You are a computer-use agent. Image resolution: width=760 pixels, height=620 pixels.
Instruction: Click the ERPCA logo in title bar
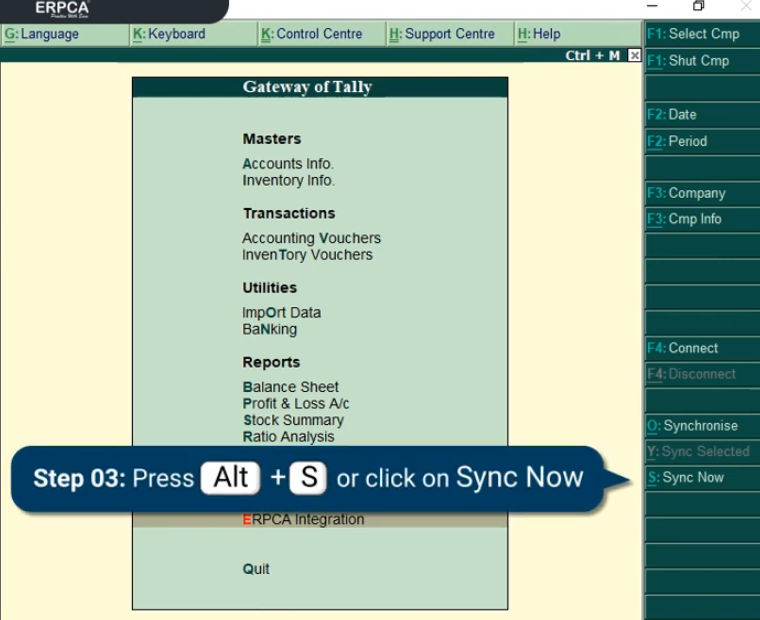tap(62, 9)
